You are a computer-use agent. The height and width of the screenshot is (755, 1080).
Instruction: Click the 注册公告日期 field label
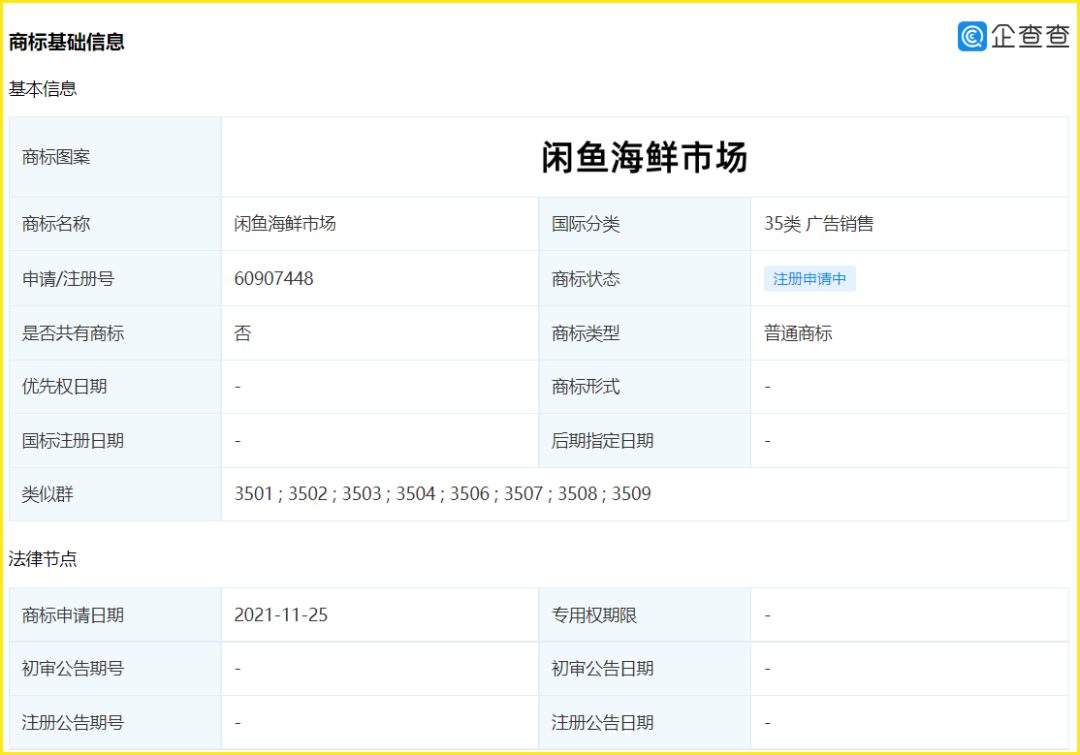pos(602,722)
